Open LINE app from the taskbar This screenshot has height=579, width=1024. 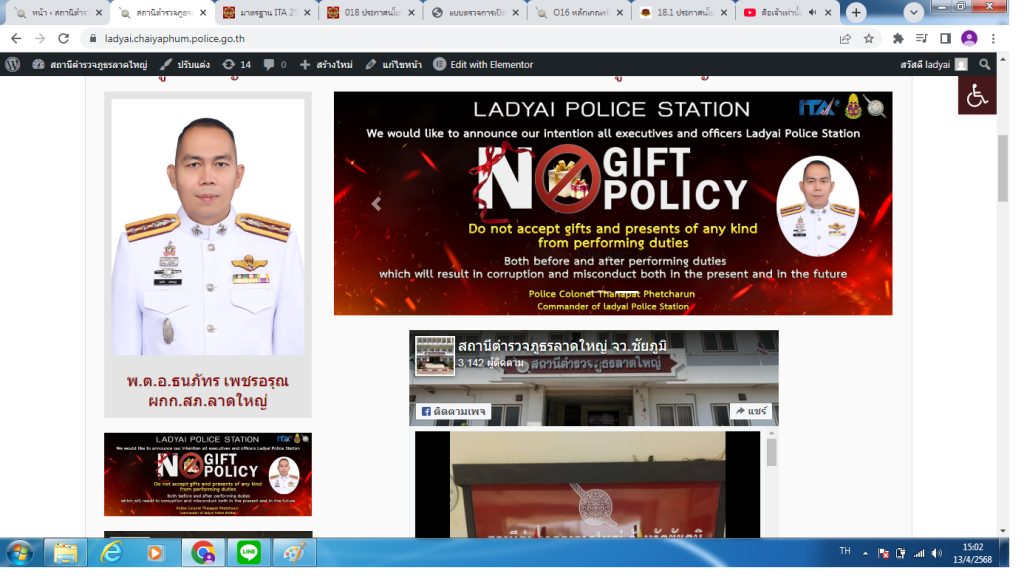tap(247, 552)
